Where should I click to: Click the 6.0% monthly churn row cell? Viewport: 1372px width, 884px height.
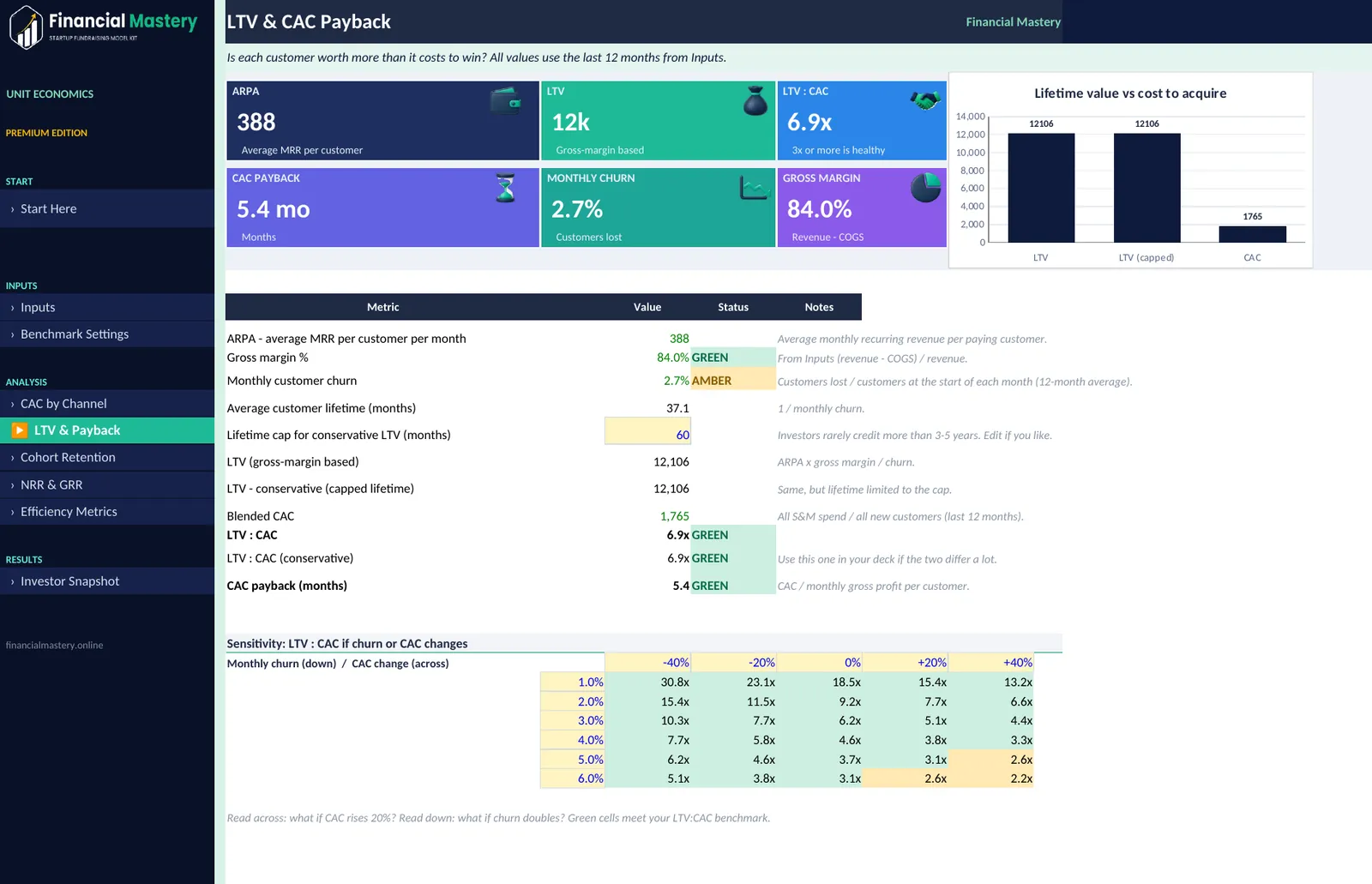[x=572, y=779]
